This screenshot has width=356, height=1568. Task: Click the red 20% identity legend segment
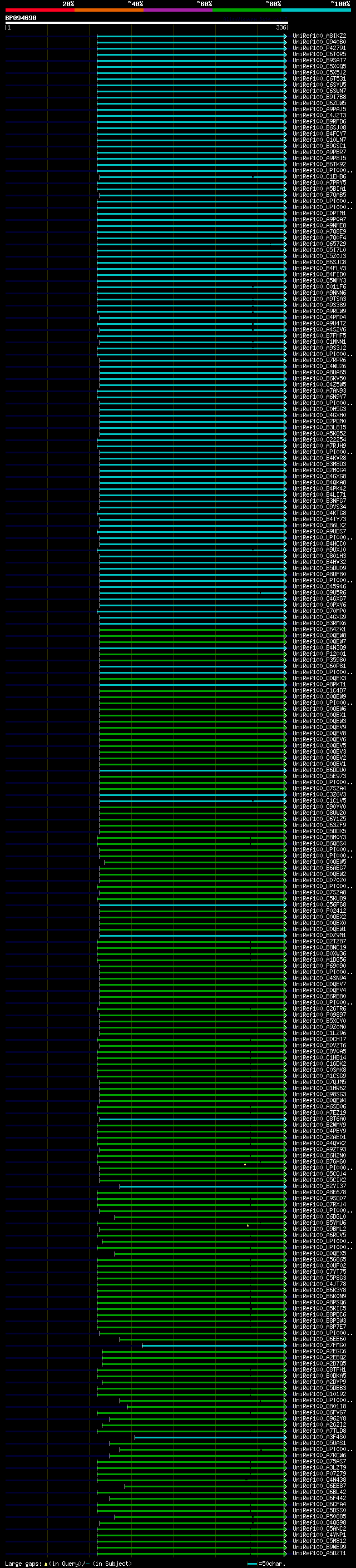click(x=39, y=10)
